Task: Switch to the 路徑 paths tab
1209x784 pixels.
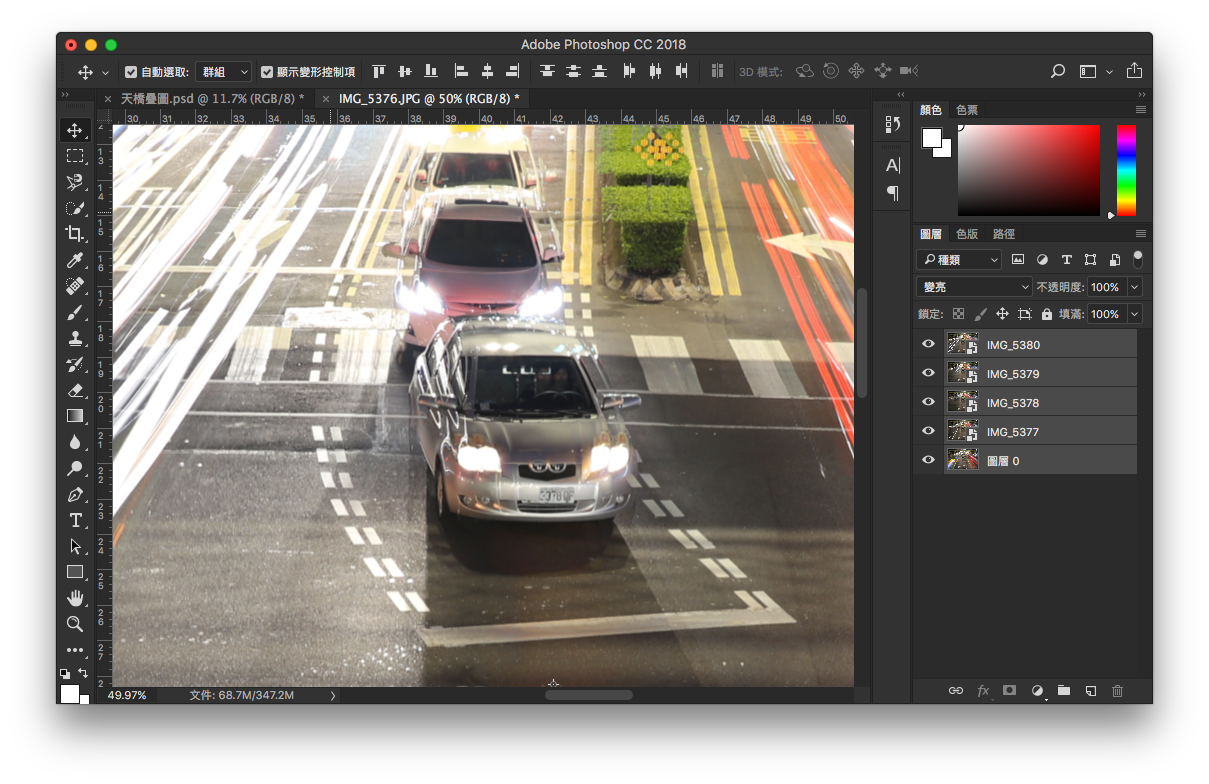Action: click(x=1004, y=233)
